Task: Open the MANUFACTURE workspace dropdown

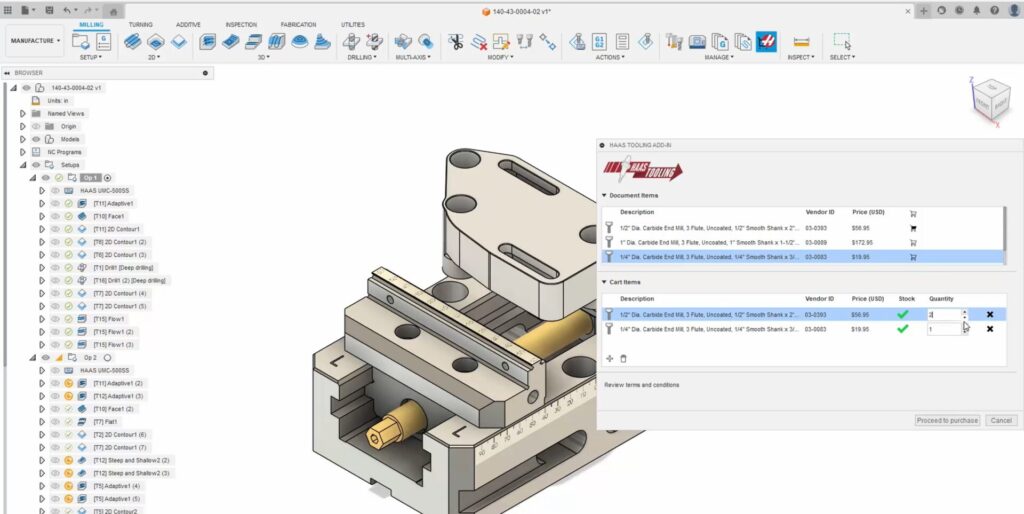Action: click(x=35, y=41)
